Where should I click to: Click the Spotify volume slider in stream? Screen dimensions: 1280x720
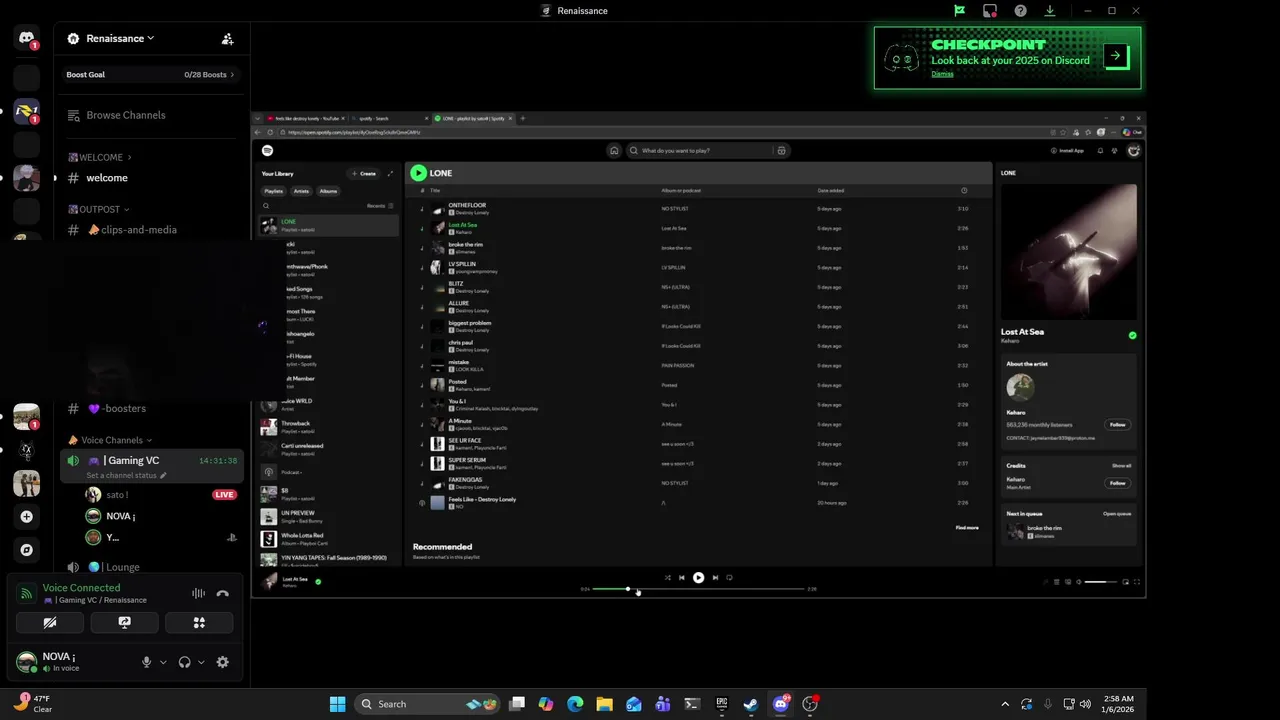[1101, 582]
